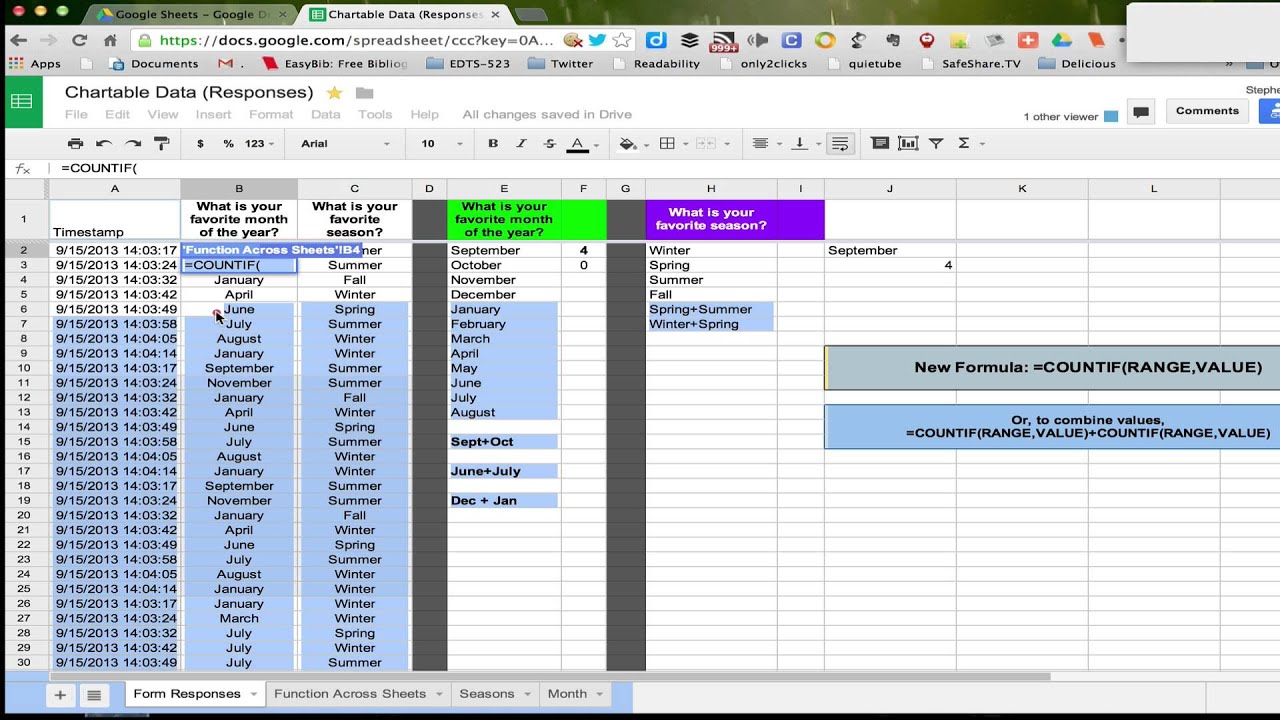Click the Twitter bird extension icon
Screen dimensions: 1280x720
(x=597, y=40)
